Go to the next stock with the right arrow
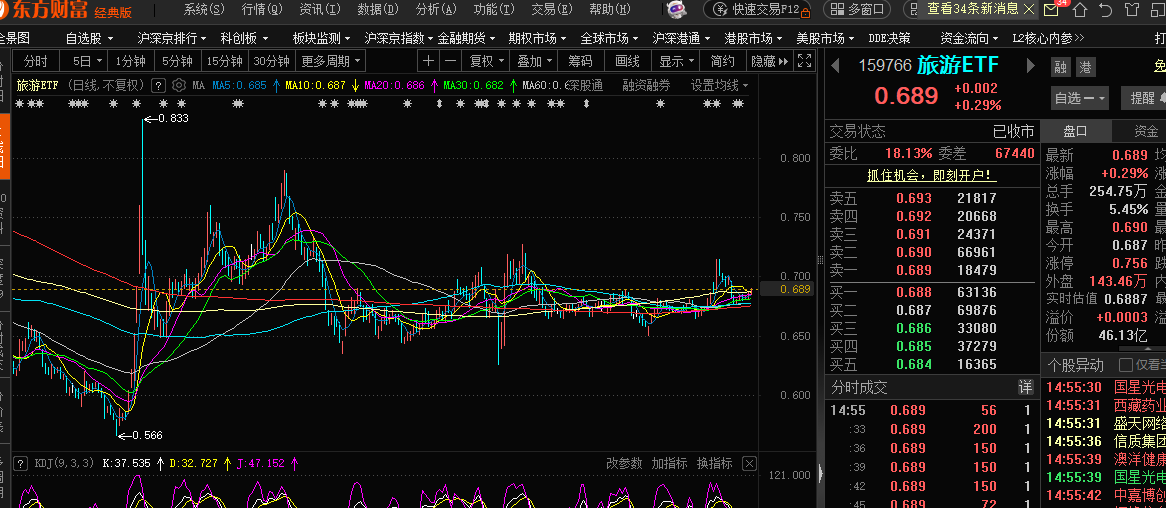 (x=1031, y=65)
